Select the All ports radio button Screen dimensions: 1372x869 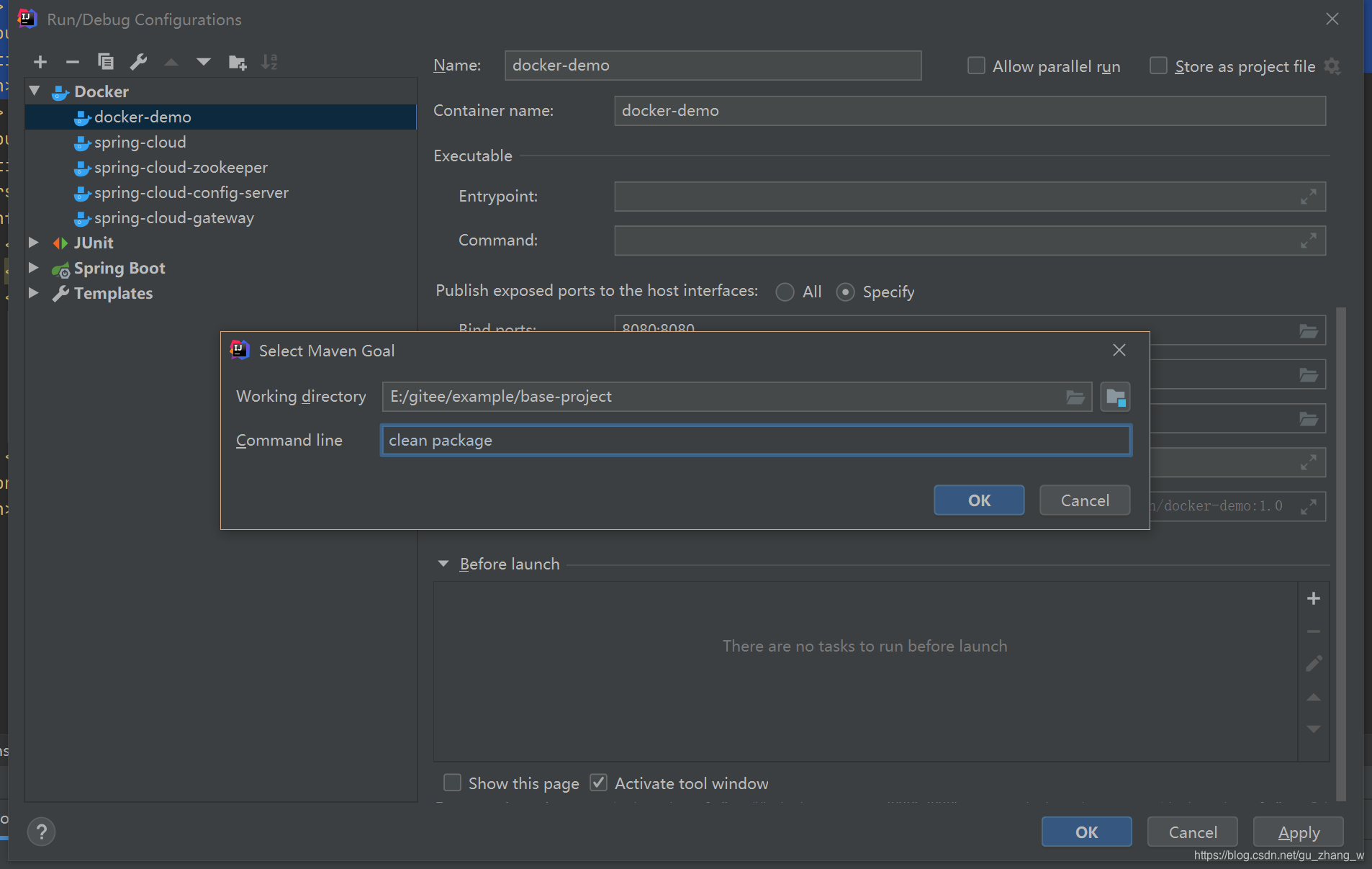tap(785, 292)
